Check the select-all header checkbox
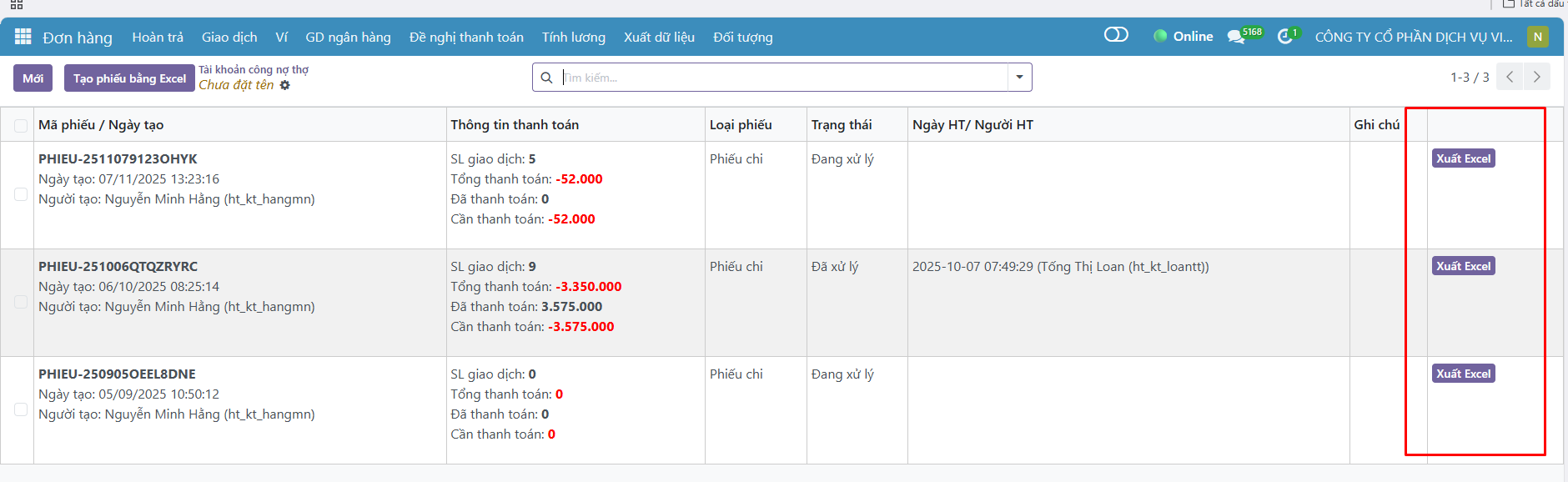 pos(21,125)
